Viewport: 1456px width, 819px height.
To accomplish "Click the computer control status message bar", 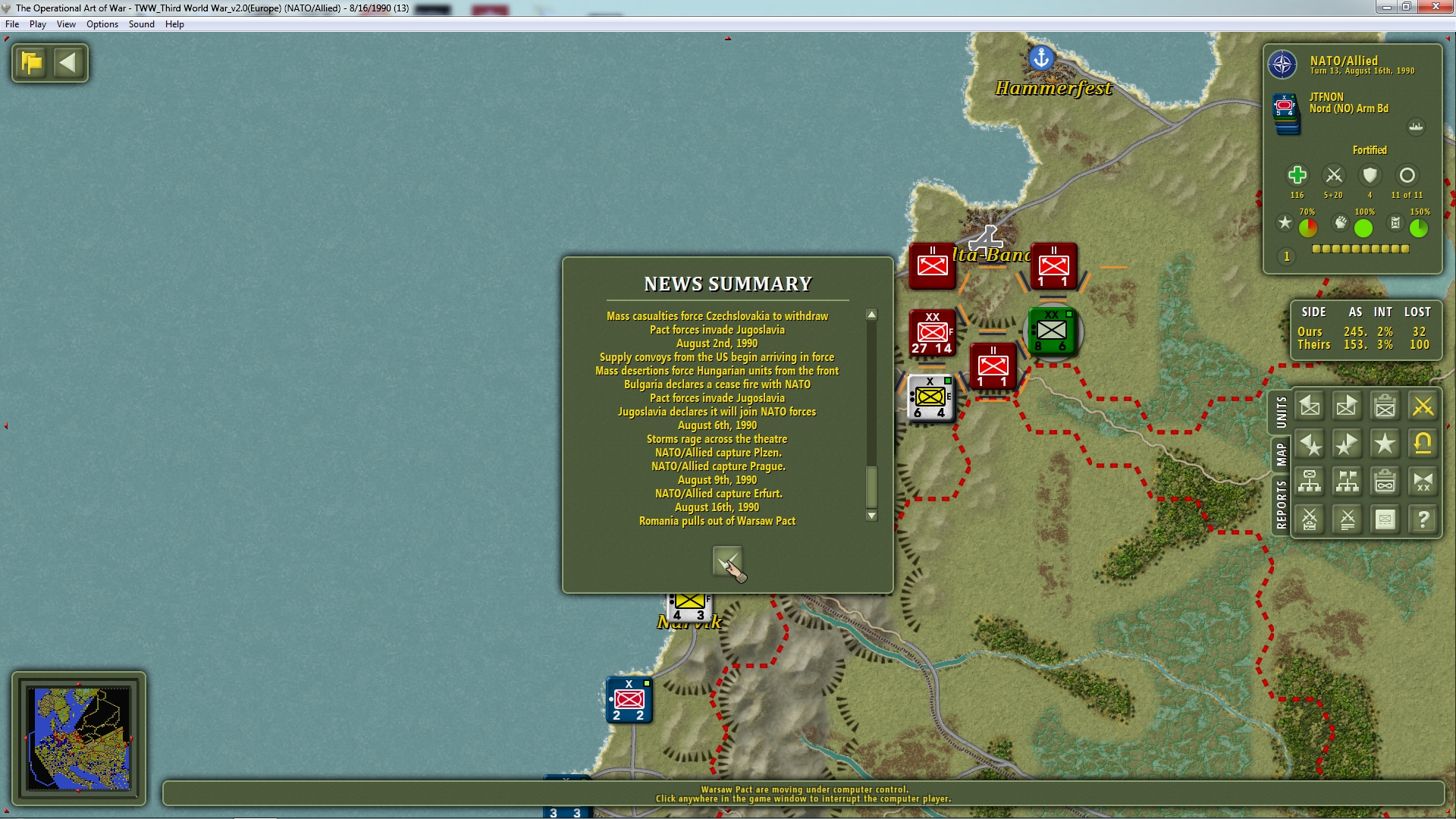I will 803,794.
